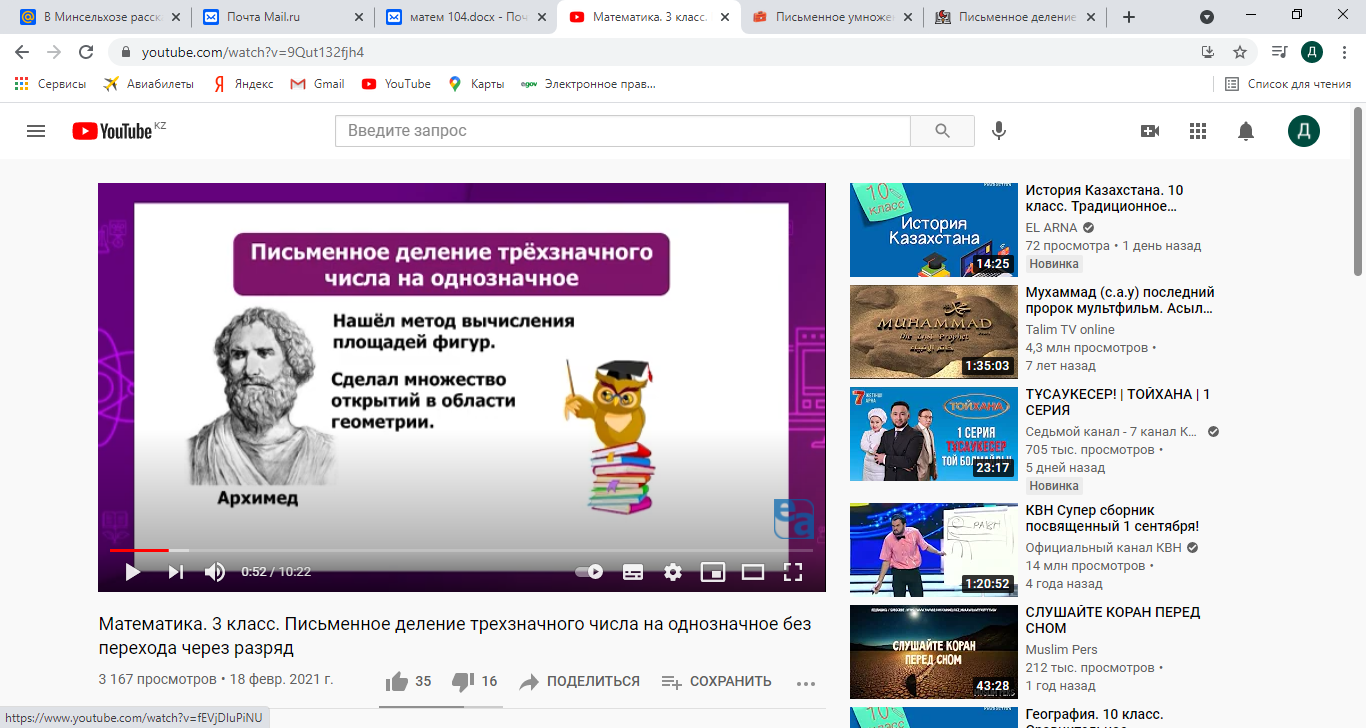Open Gmail bookmark
The height and width of the screenshot is (728, 1366).
point(317,84)
